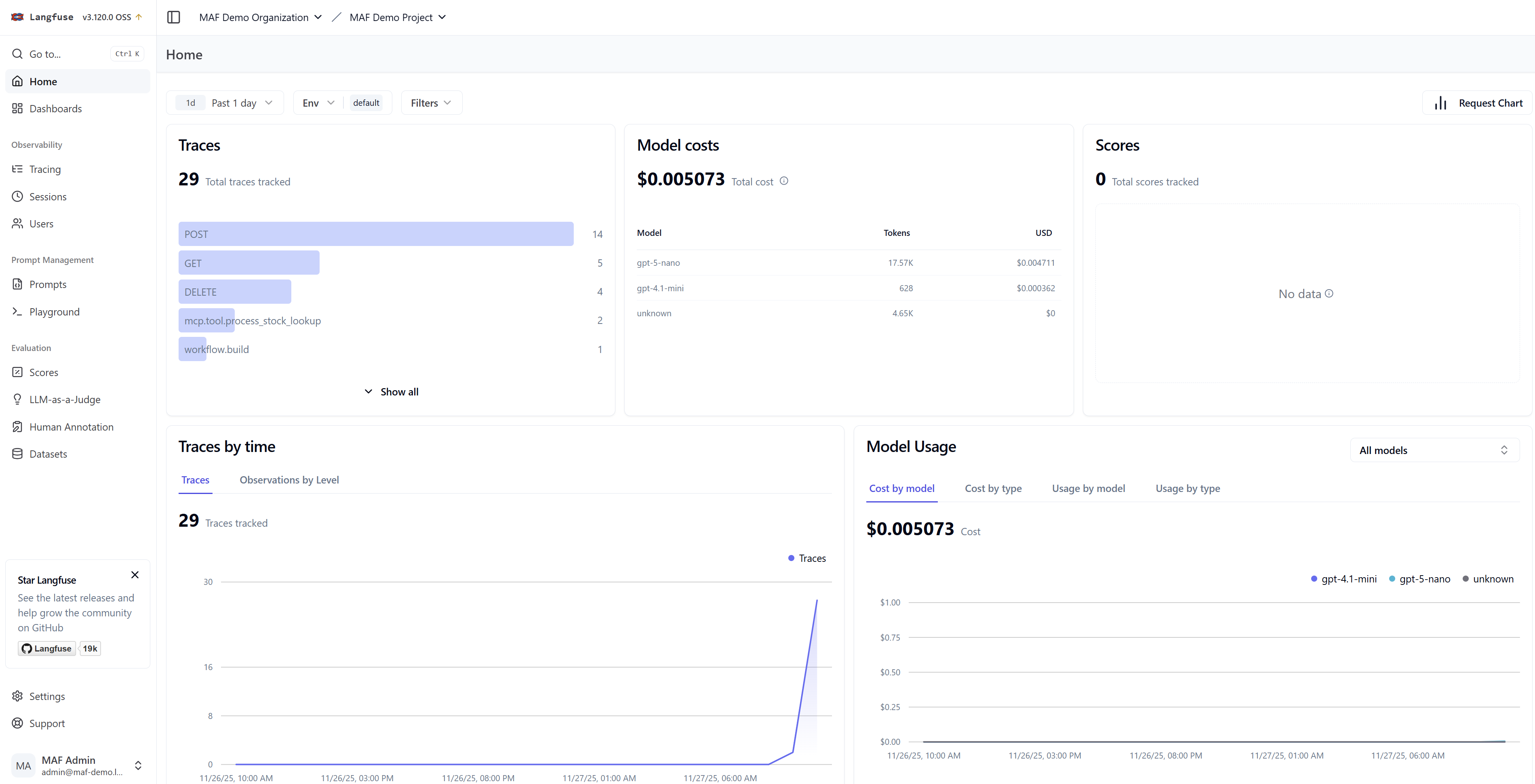Open Tracing from the sidebar
The height and width of the screenshot is (784, 1535).
click(45, 169)
